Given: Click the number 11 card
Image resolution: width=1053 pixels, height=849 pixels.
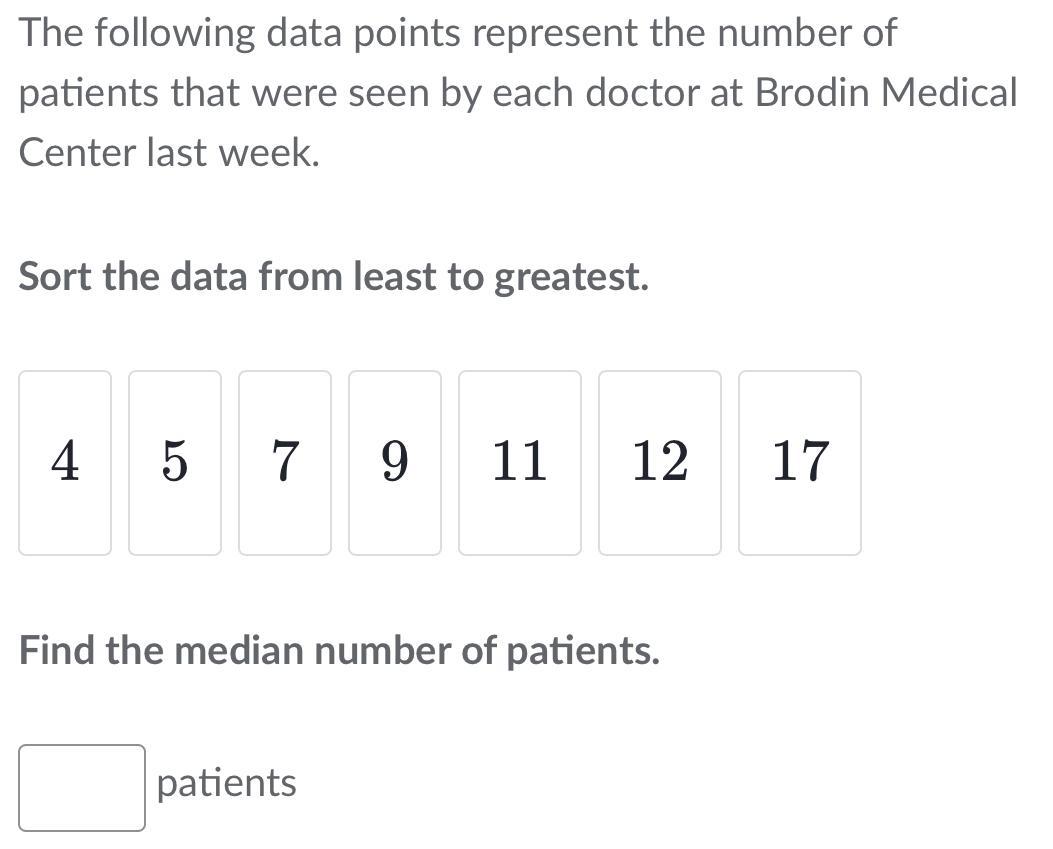Looking at the screenshot, I should [520, 462].
